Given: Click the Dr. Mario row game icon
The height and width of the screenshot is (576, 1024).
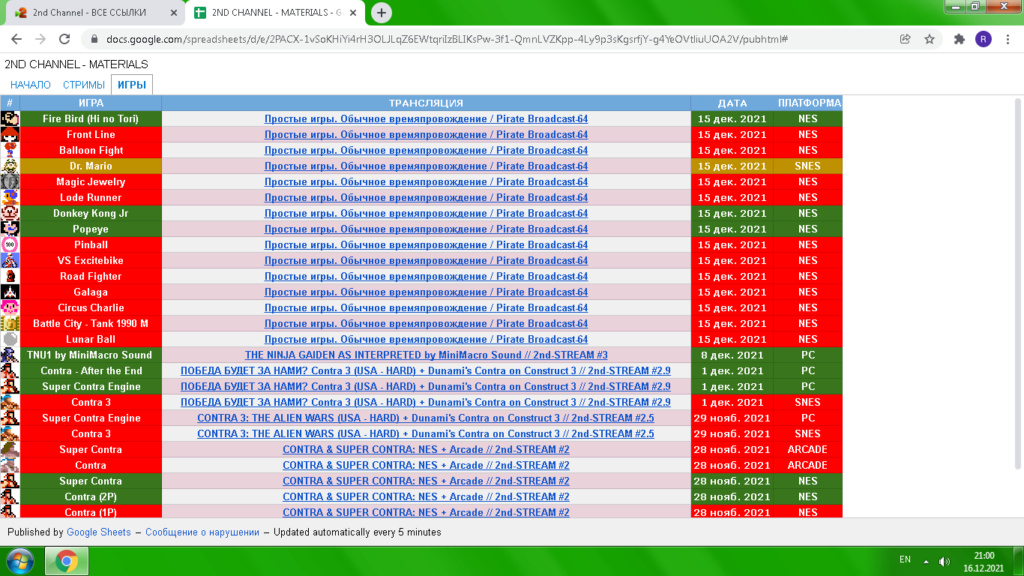Looking at the screenshot, I should click(10, 166).
